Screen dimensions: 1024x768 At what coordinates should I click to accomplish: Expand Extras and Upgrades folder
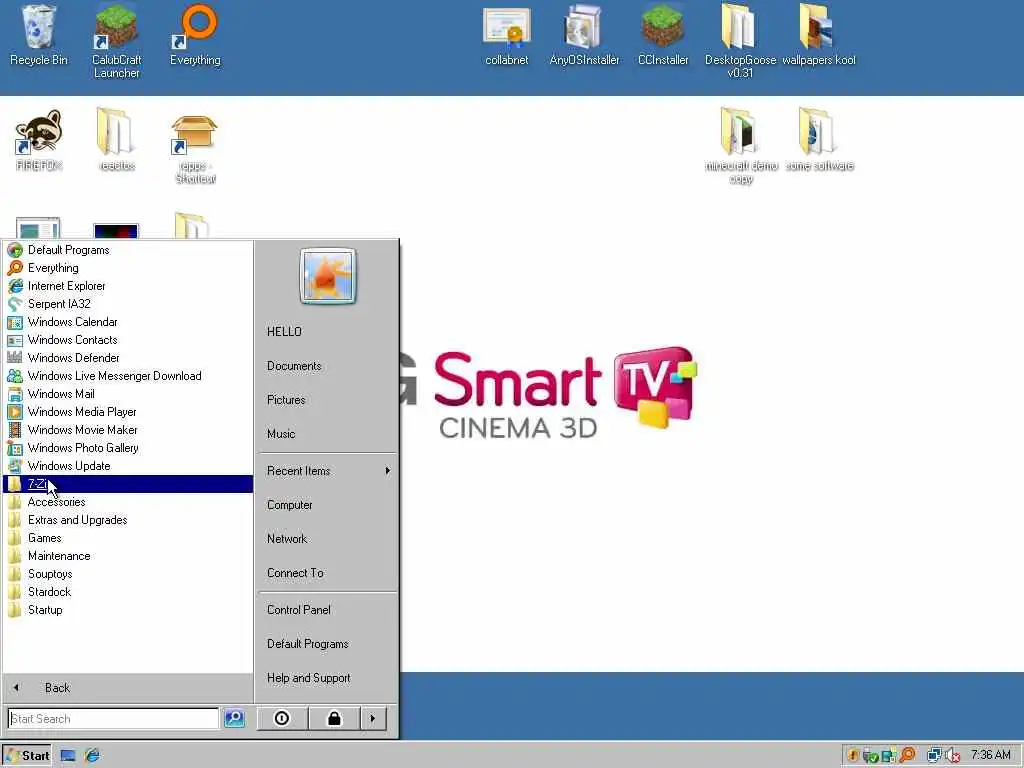(128, 520)
